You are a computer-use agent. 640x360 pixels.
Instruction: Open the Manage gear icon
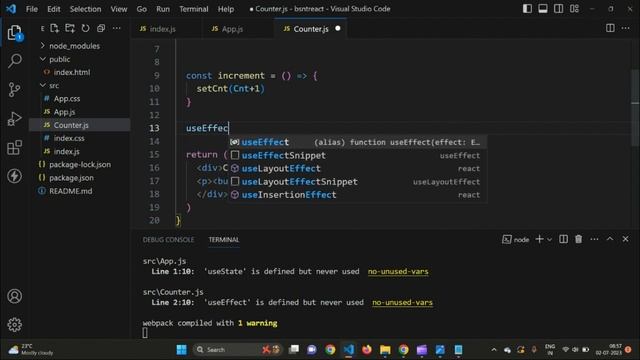tap(14, 324)
